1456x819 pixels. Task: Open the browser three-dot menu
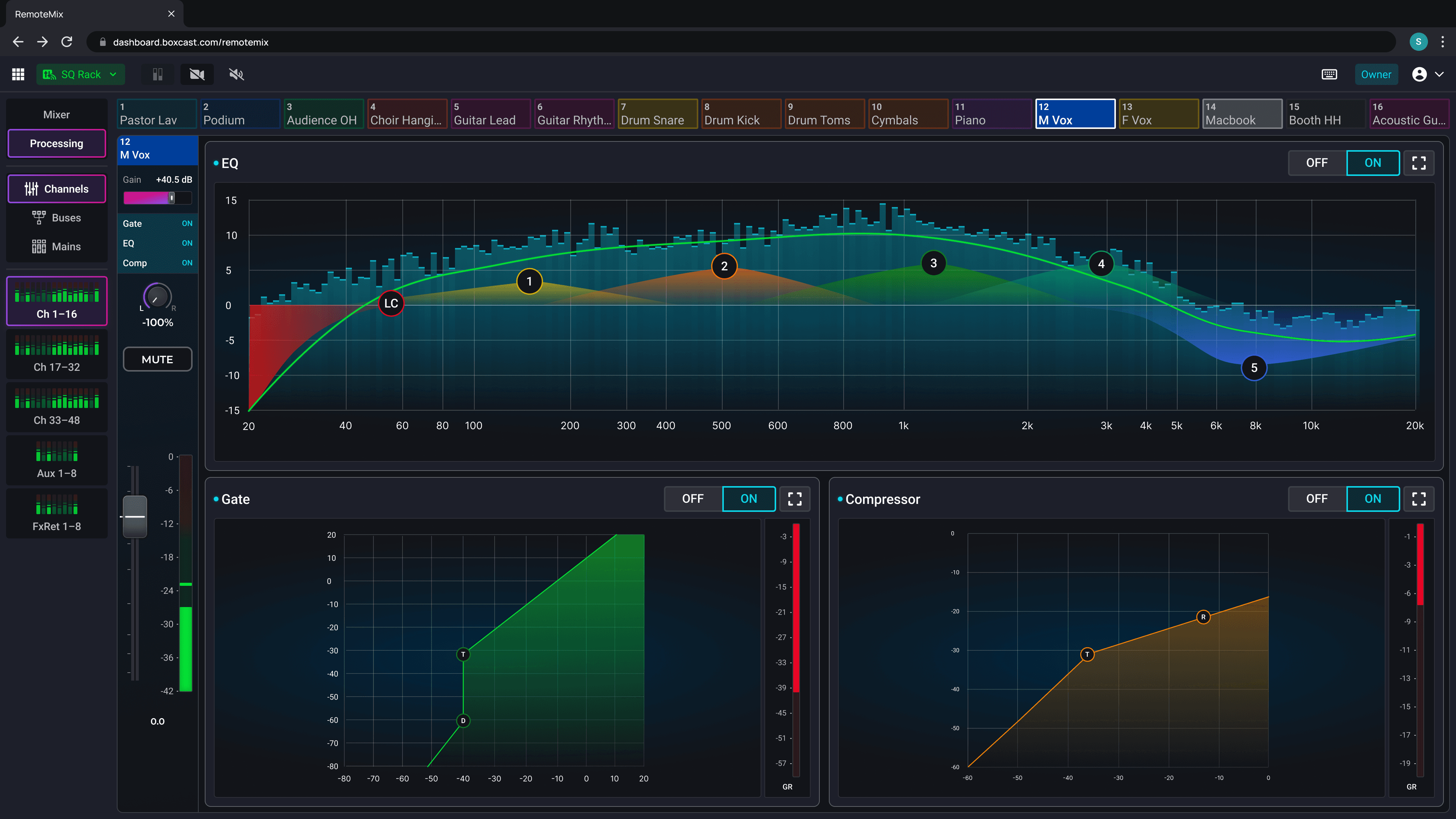point(1442,42)
